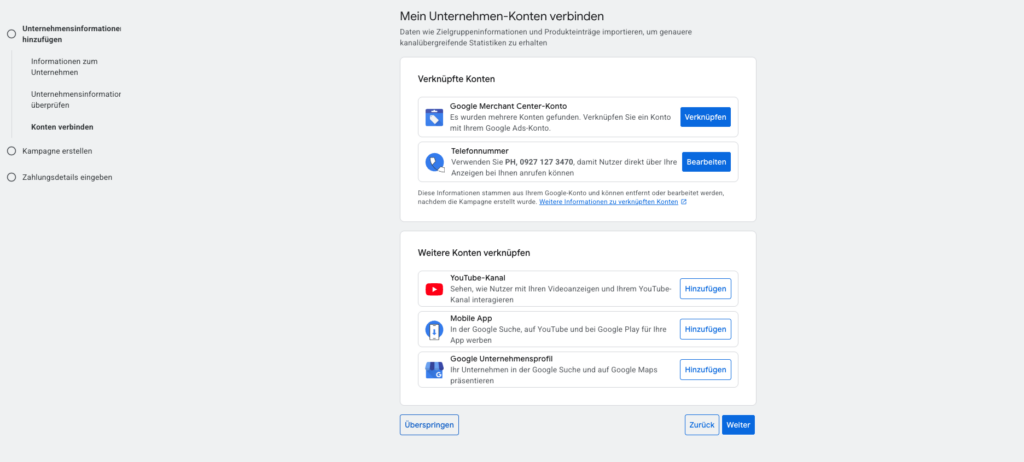Image resolution: width=1024 pixels, height=462 pixels.
Task: Click the Mein Unternehmen-Konten verbinden heading
Action: tap(502, 15)
